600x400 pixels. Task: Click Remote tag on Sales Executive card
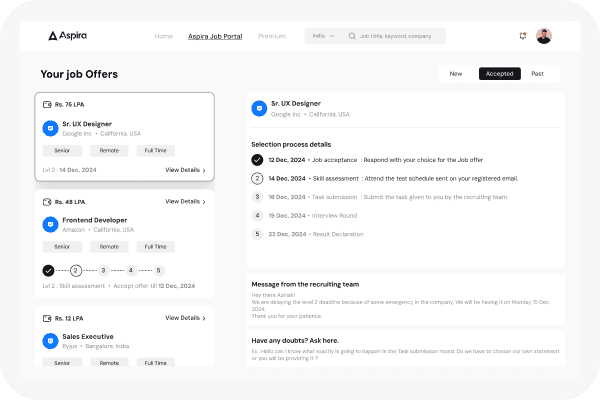click(x=109, y=362)
